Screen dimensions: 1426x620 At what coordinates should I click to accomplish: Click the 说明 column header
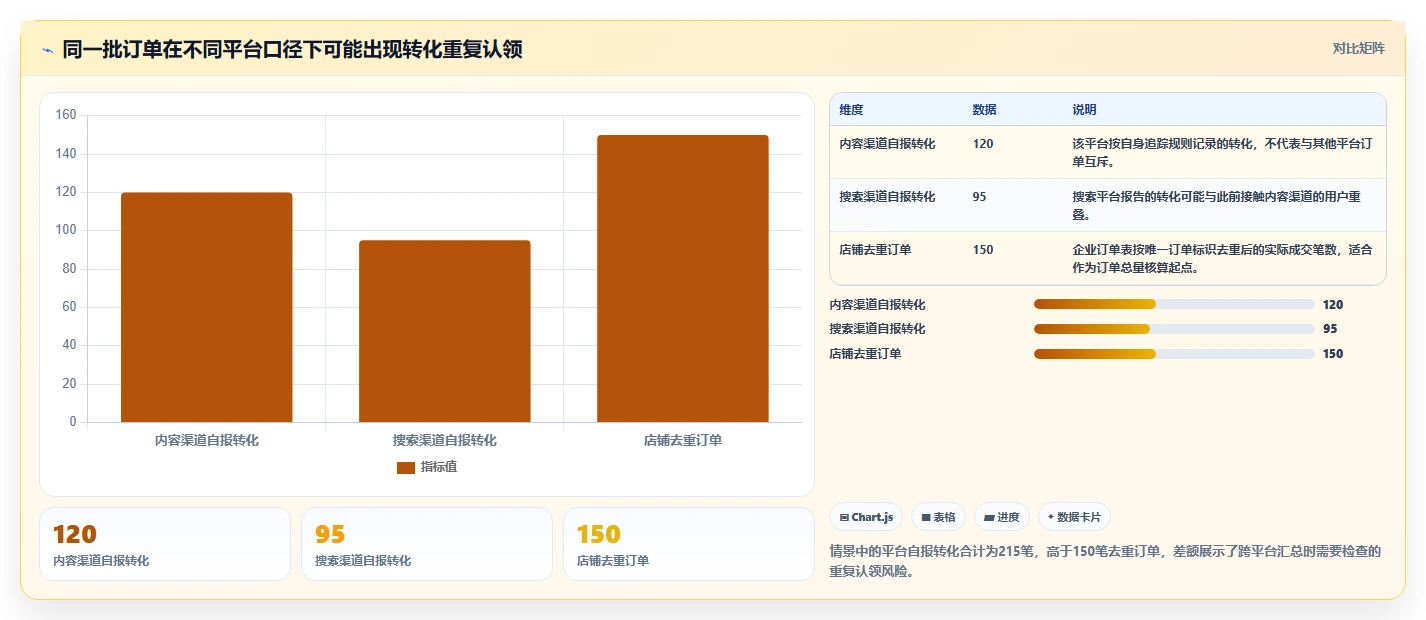1084,110
